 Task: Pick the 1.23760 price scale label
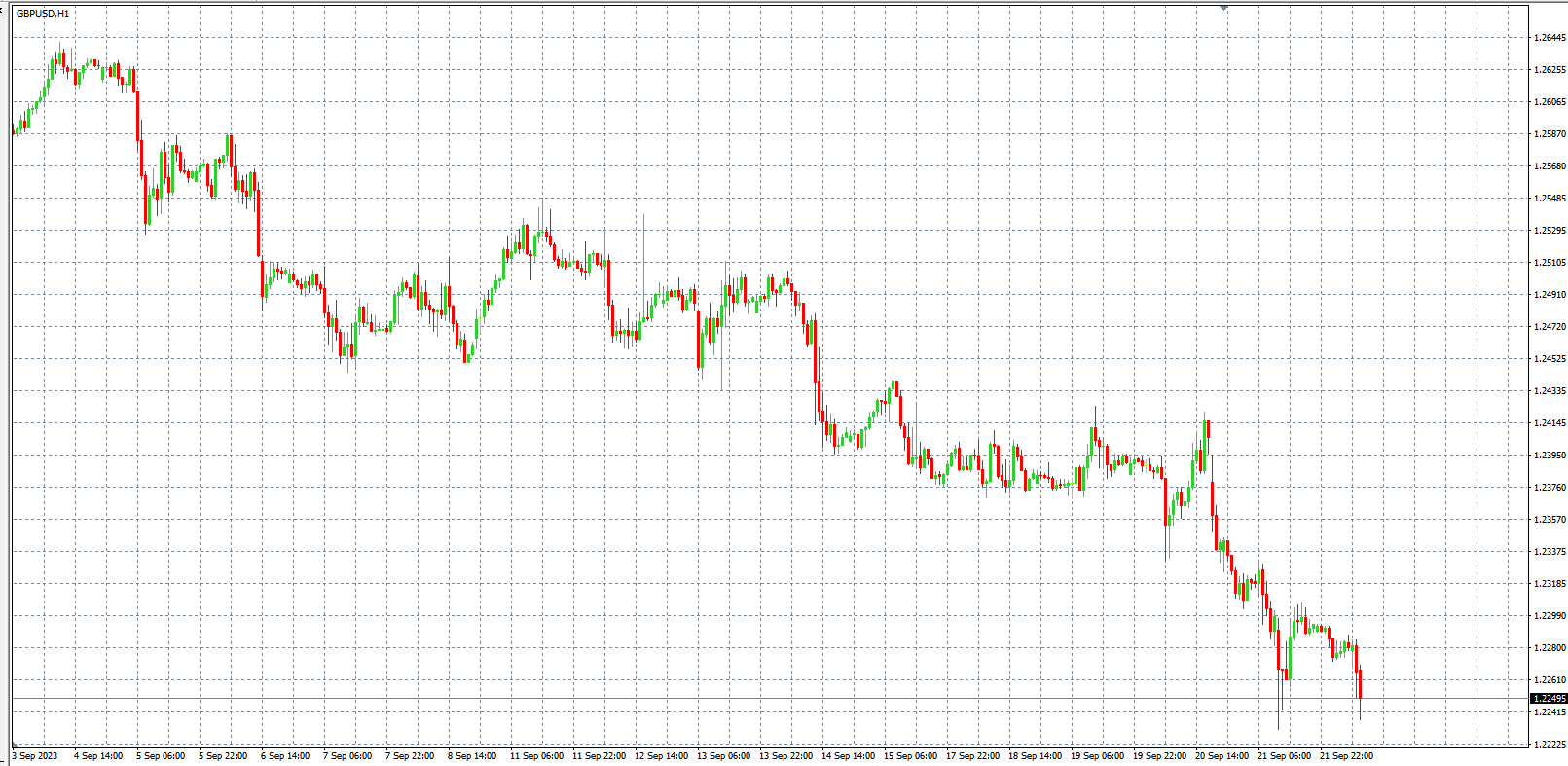(1549, 488)
